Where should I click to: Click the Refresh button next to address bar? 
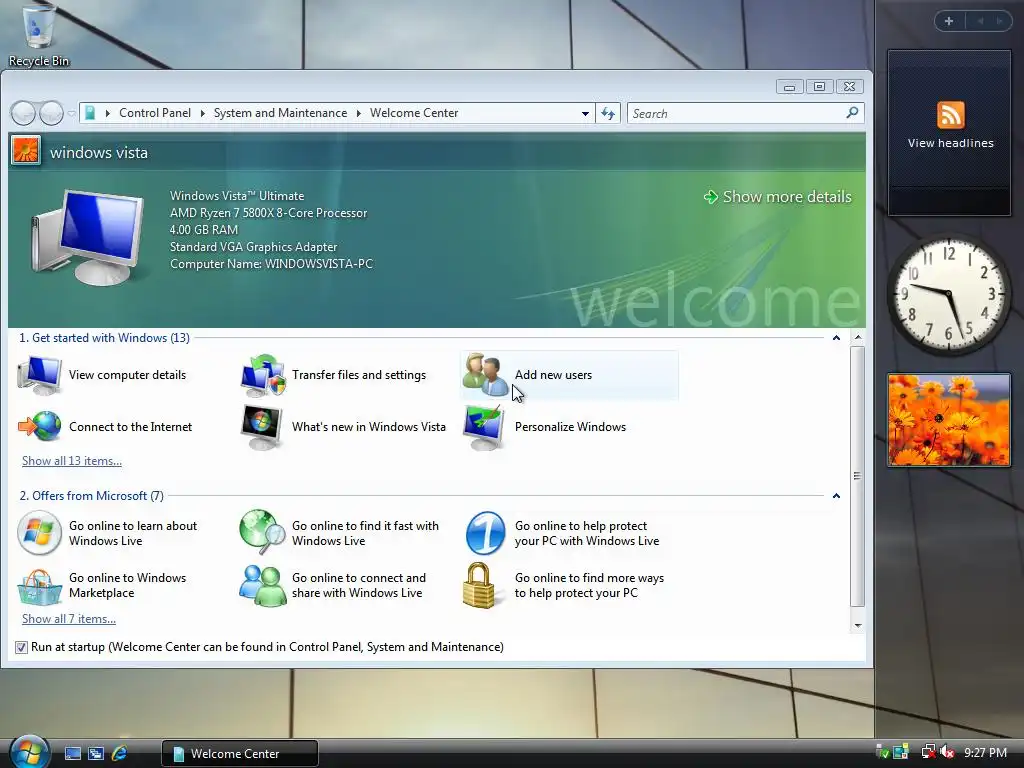click(x=608, y=114)
